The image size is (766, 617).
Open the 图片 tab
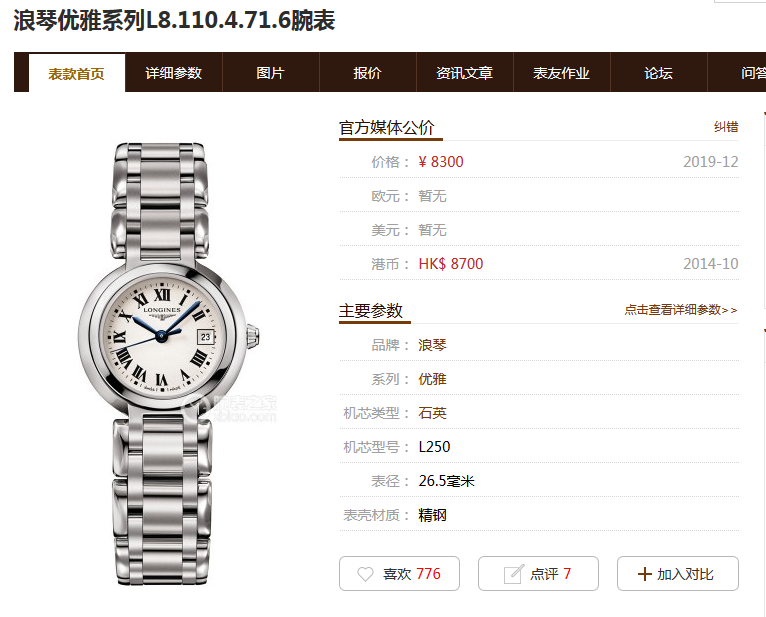271,73
